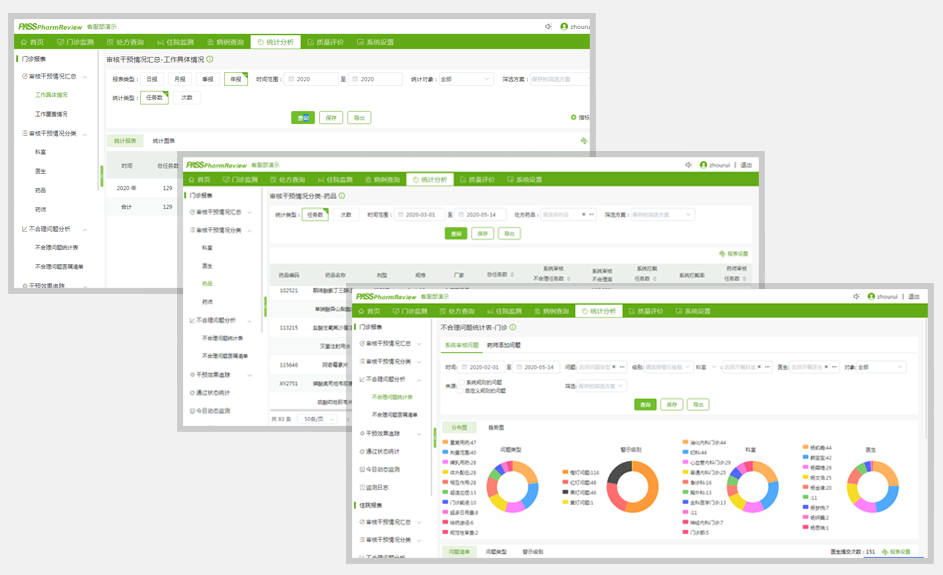Viewport: 943px width, 575px height.
Task: Clear the 科室 field using its × icon in front window
Action: pos(759,367)
